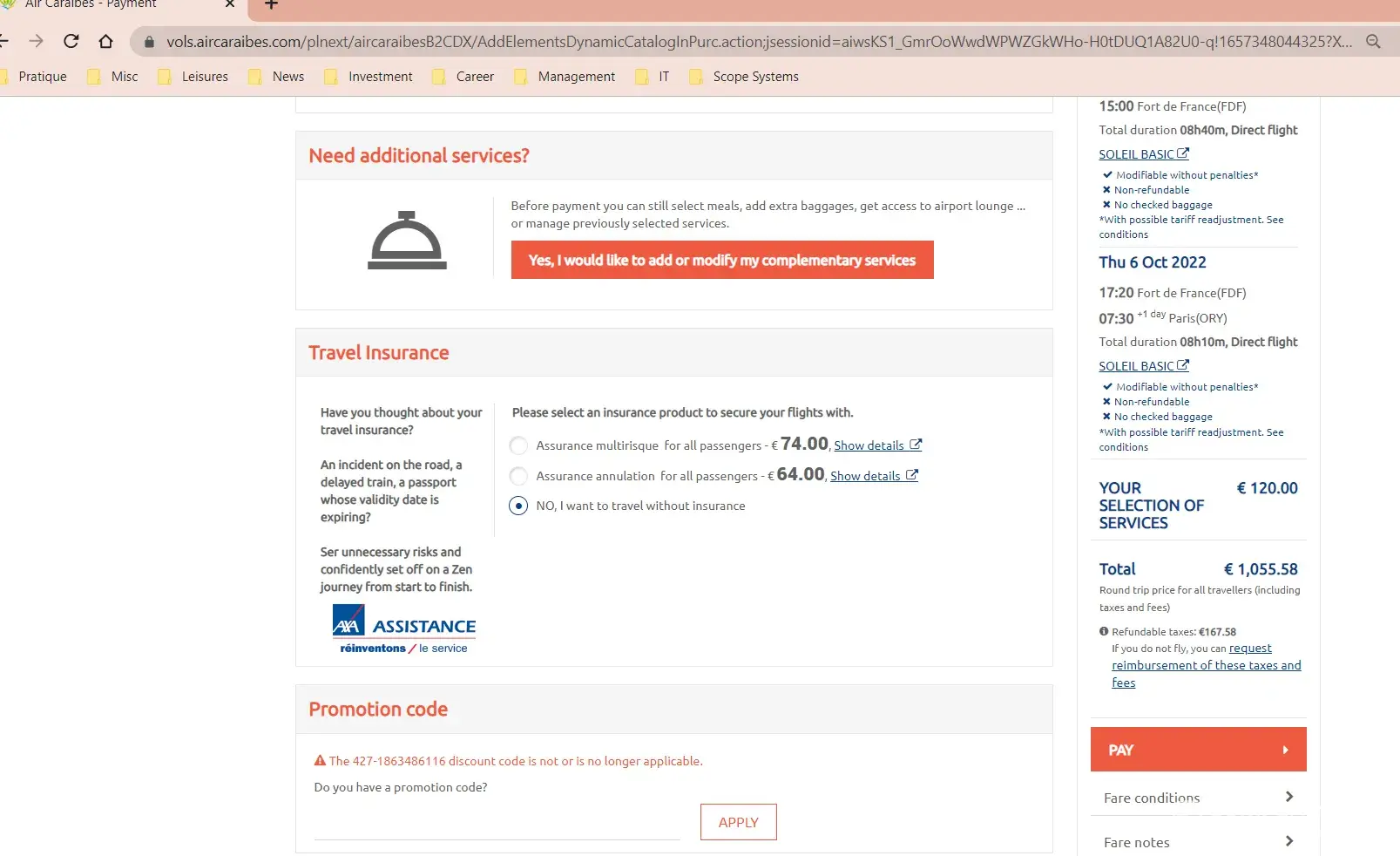The image size is (1400, 856).
Task: Open SOLEIL BASIC fare link for outbound flight
Action: (1144, 154)
